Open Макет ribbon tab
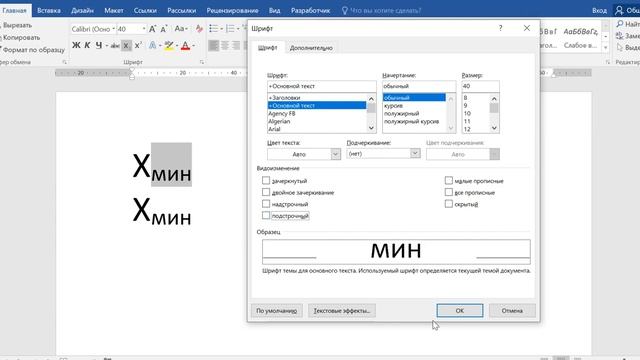This screenshot has height=360, width=640. click(113, 11)
